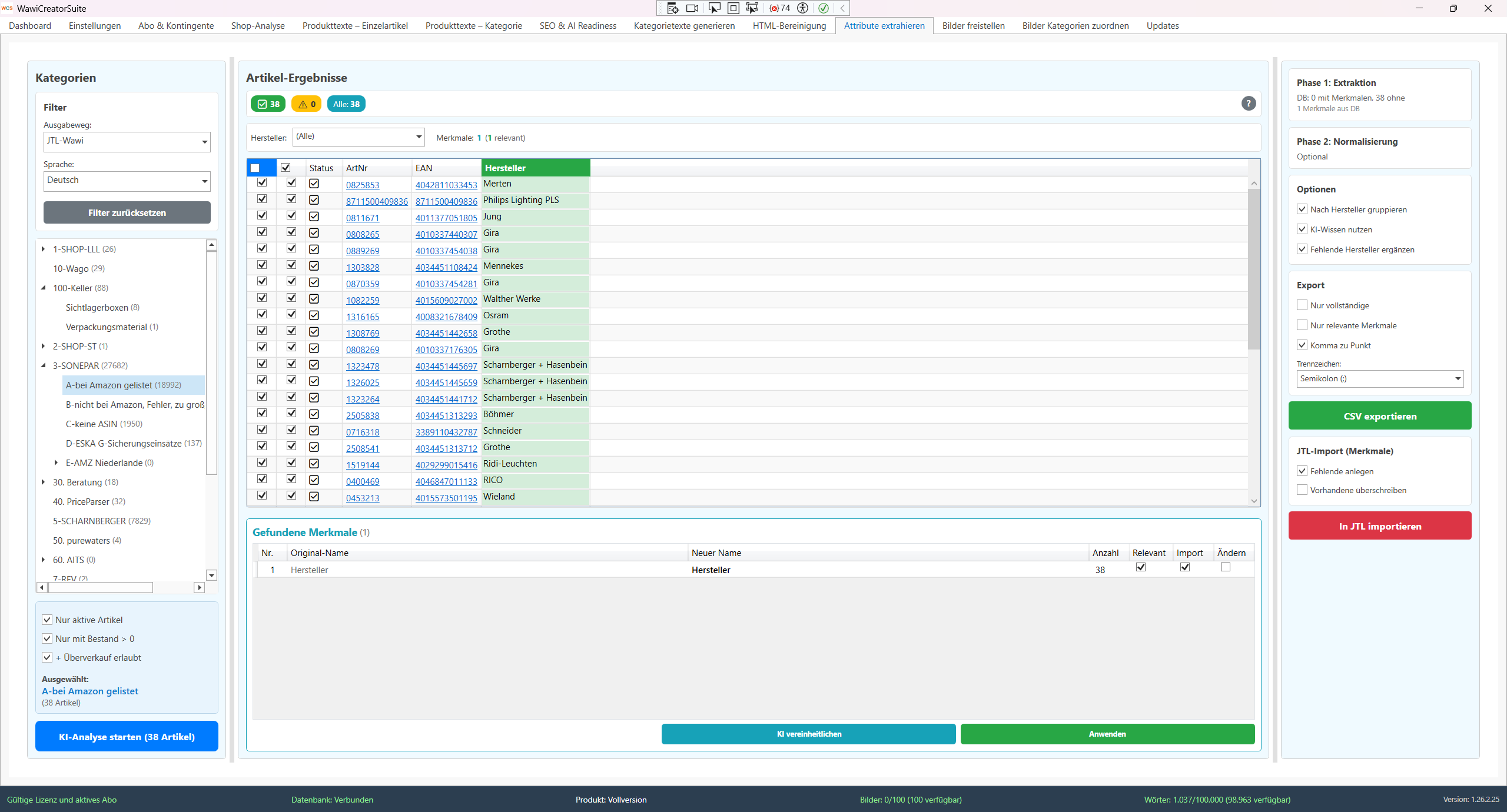Click the Alle: 38 teal badge
This screenshot has height=812, width=1507.
point(346,104)
